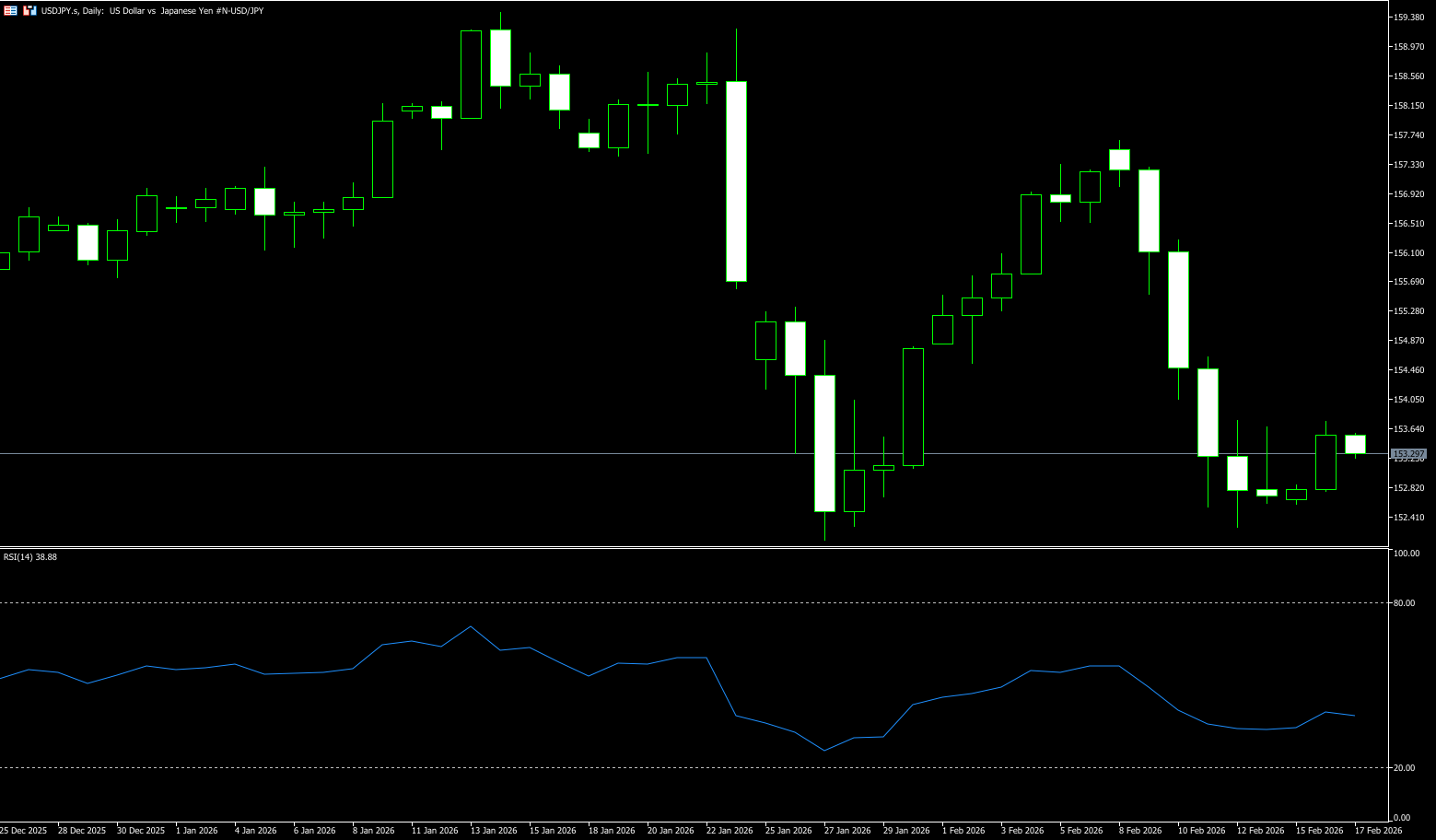Click the 1 Feb 2026 date label
The width and height of the screenshot is (1436, 840).
coord(963,831)
